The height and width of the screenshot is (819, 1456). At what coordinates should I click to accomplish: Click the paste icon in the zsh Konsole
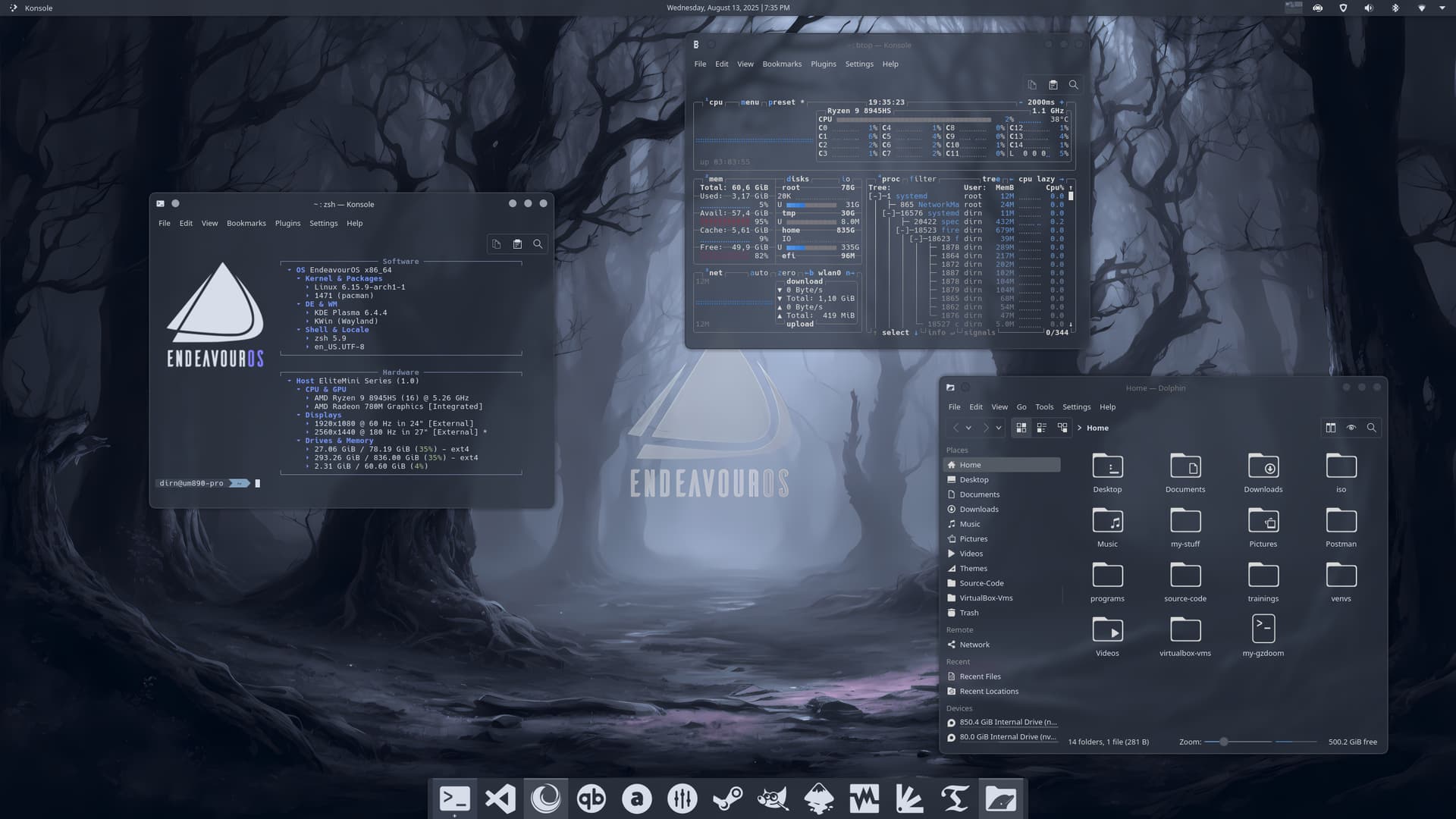click(x=517, y=244)
